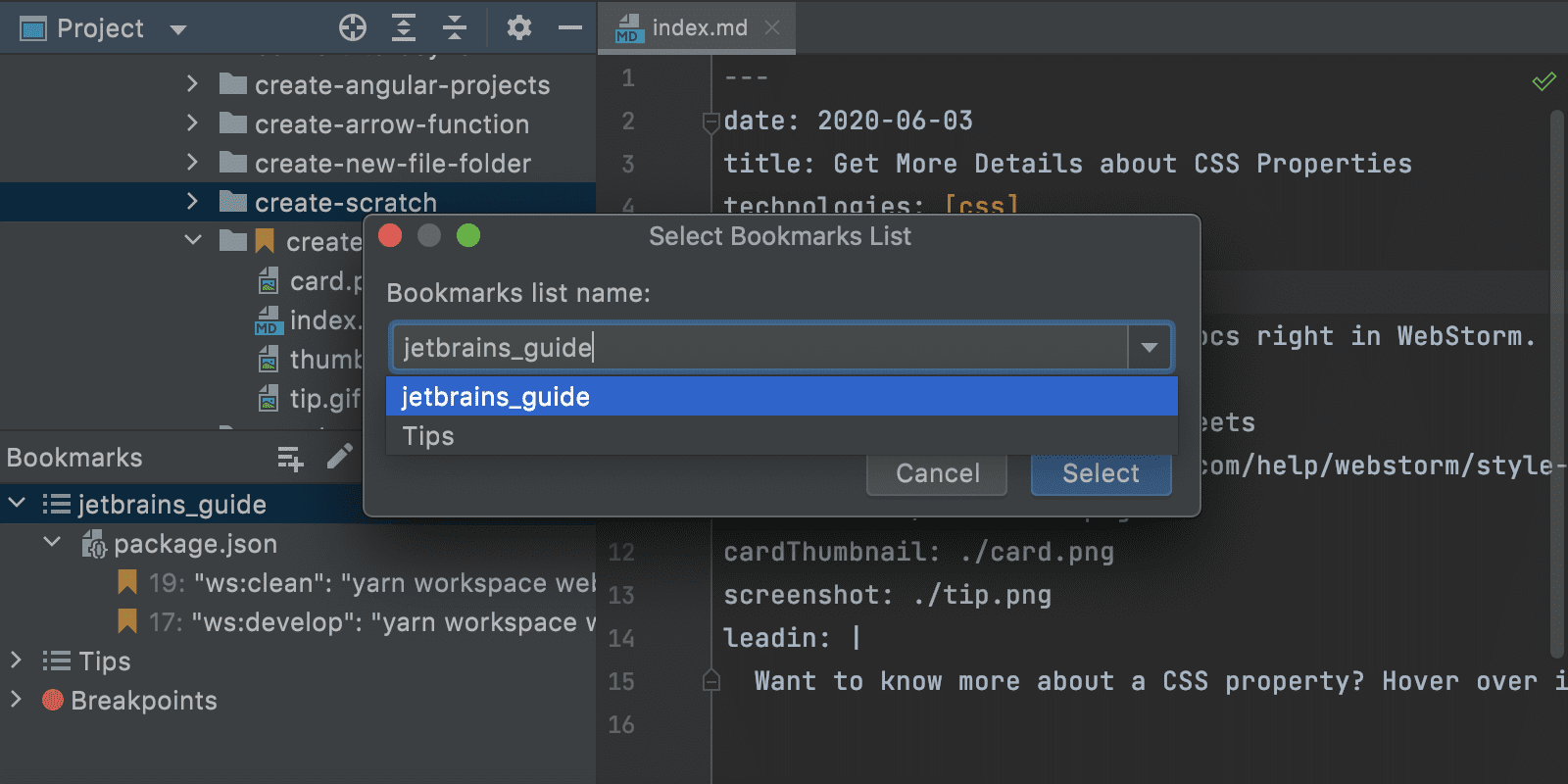
Task: Click the bookmark icon on create folder
Action: tap(265, 241)
